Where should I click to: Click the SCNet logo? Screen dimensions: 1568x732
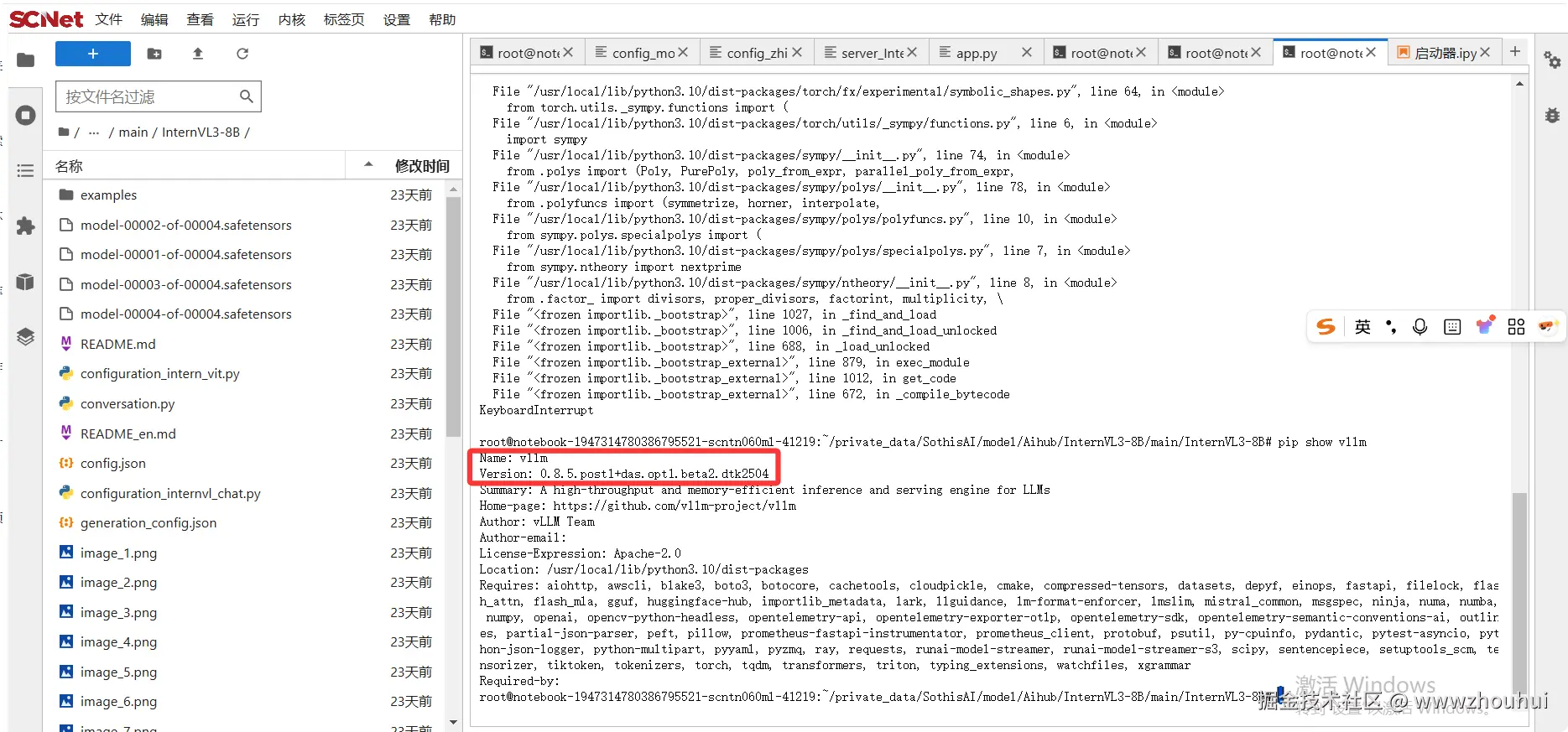(x=46, y=18)
